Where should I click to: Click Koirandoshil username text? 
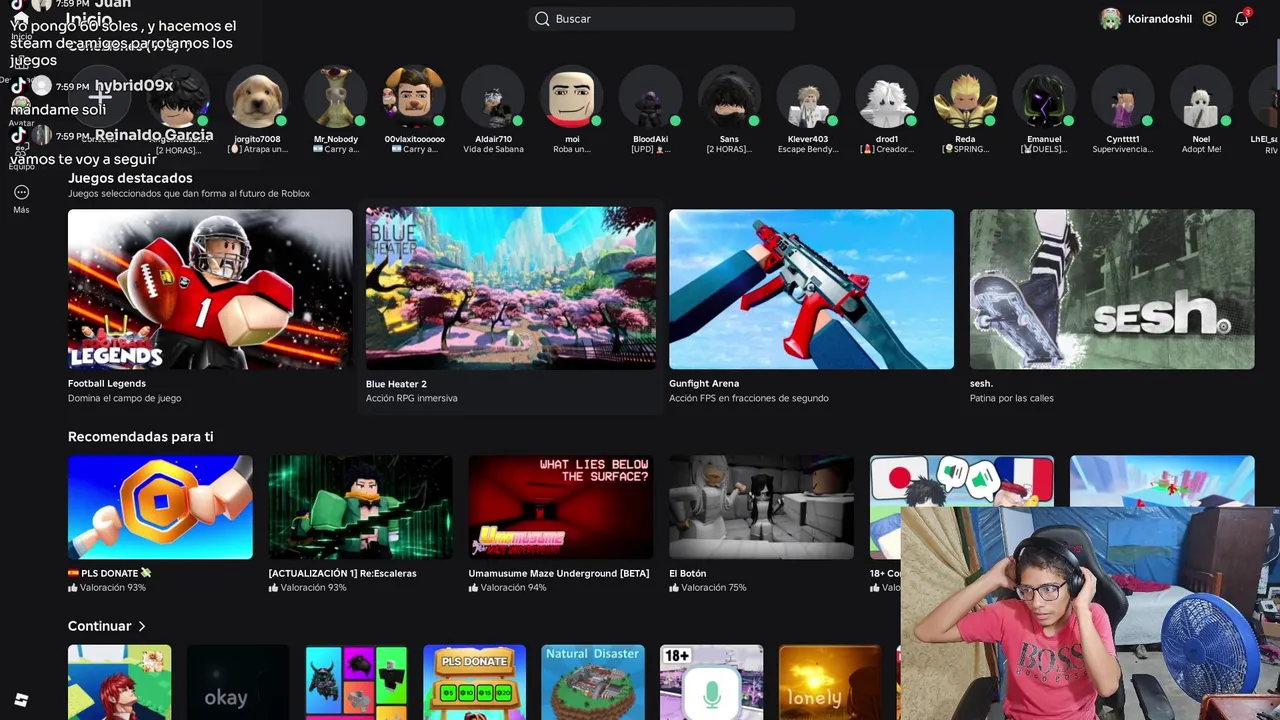pyautogui.click(x=1160, y=19)
